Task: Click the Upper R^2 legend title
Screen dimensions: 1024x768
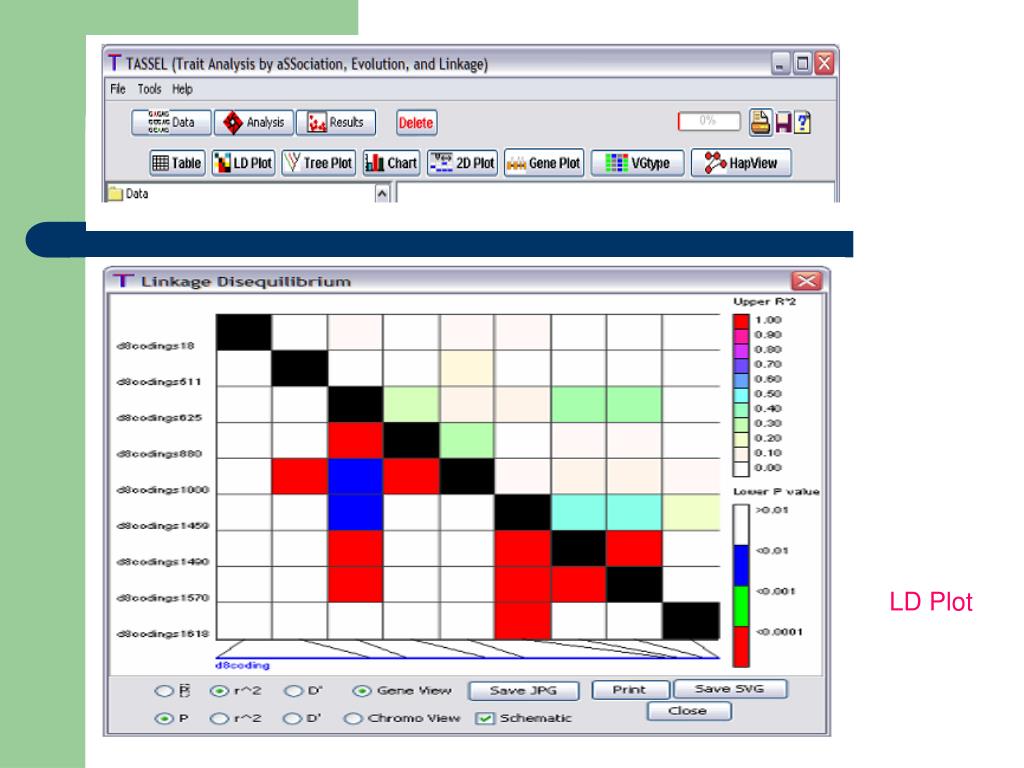Action: 764,302
